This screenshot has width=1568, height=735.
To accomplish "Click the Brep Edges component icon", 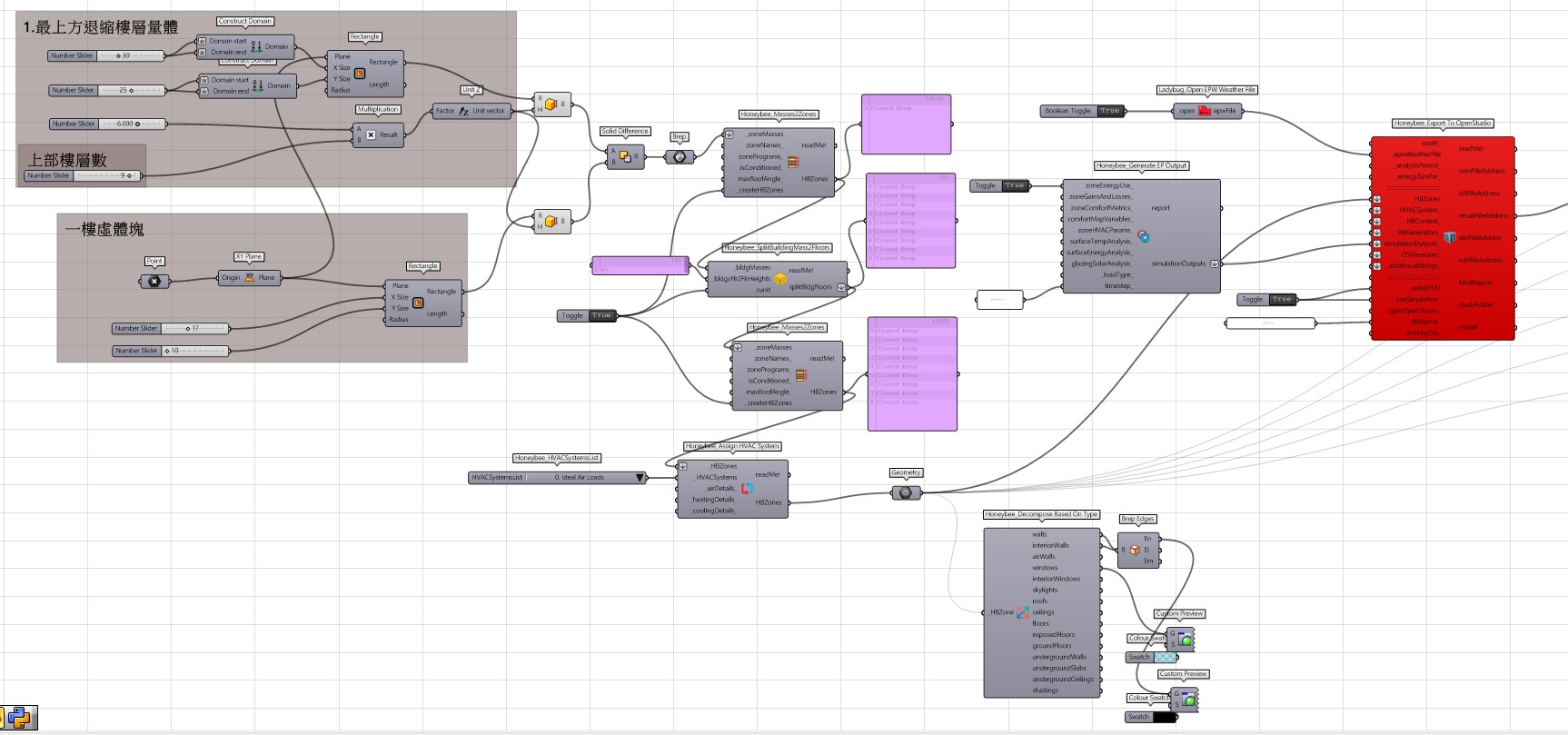I will click(x=1134, y=550).
